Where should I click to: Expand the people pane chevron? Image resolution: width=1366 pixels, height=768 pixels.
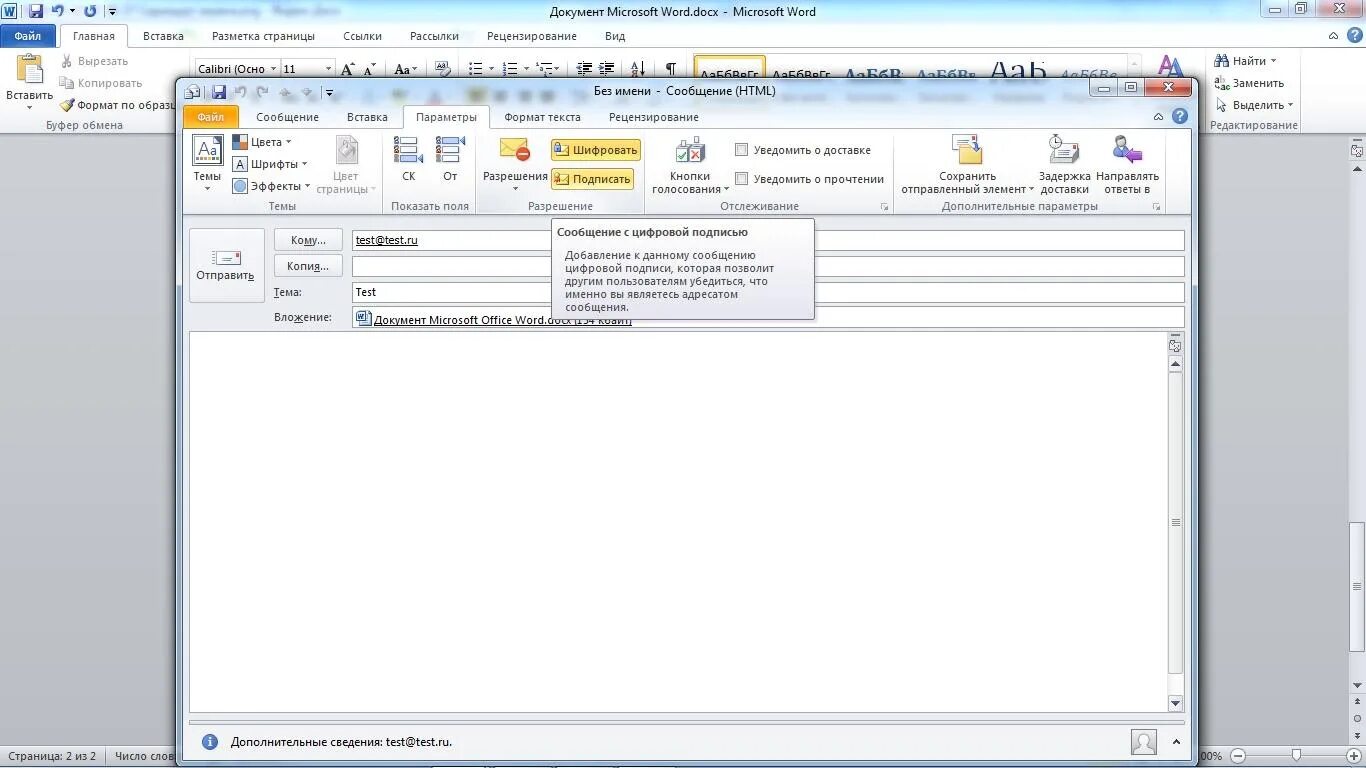(x=1176, y=742)
